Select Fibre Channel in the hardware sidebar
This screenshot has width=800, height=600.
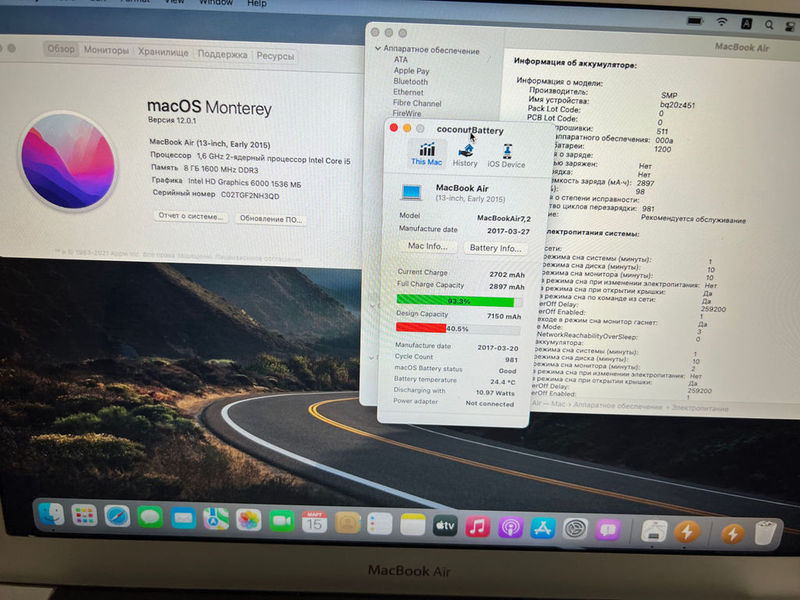417,103
